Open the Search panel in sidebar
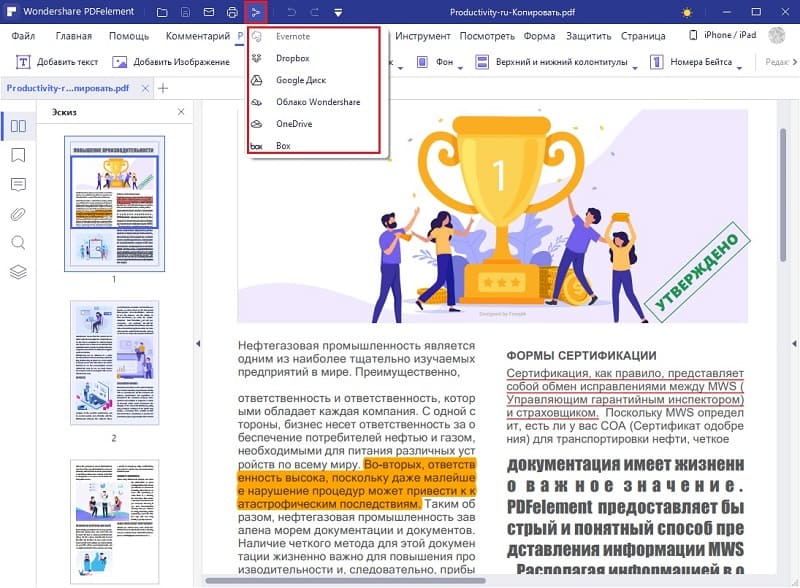This screenshot has height=588, width=800. point(18,242)
